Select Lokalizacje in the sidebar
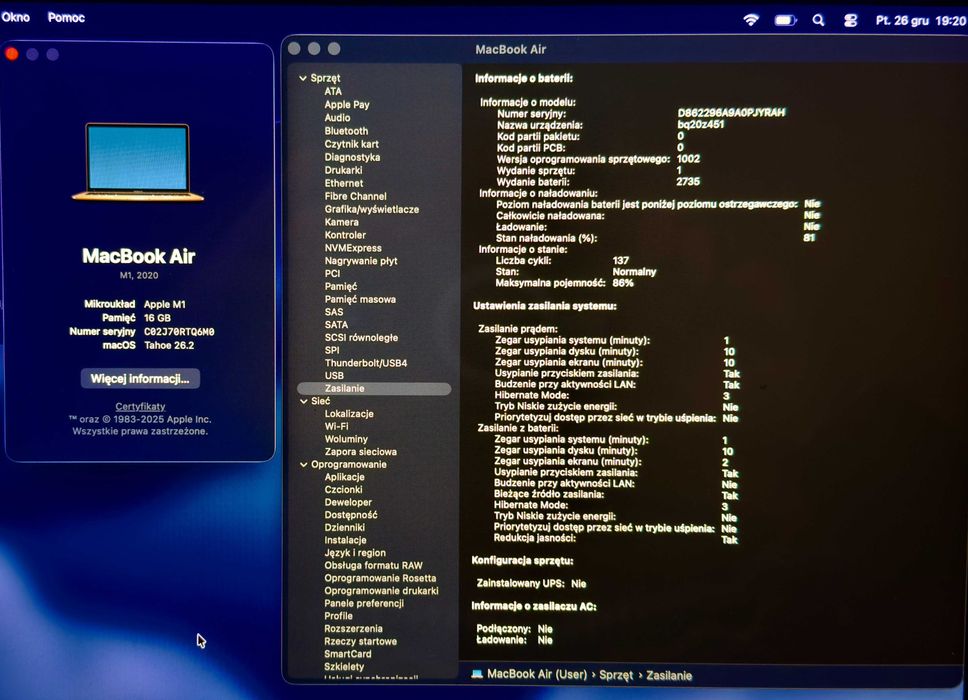Viewport: 968px width, 700px height. tap(349, 414)
